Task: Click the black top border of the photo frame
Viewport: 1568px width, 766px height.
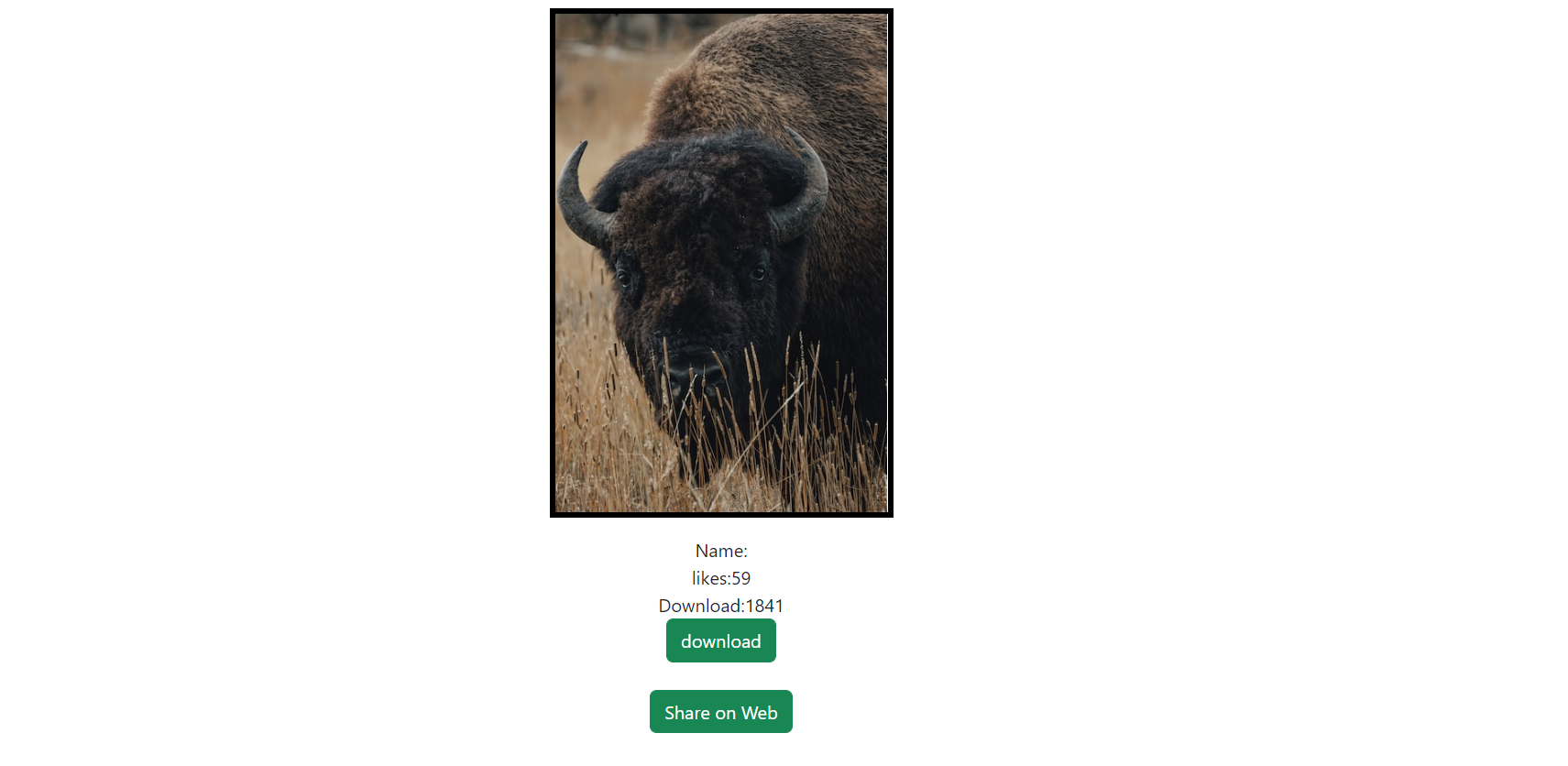Action: pyautogui.click(x=721, y=11)
